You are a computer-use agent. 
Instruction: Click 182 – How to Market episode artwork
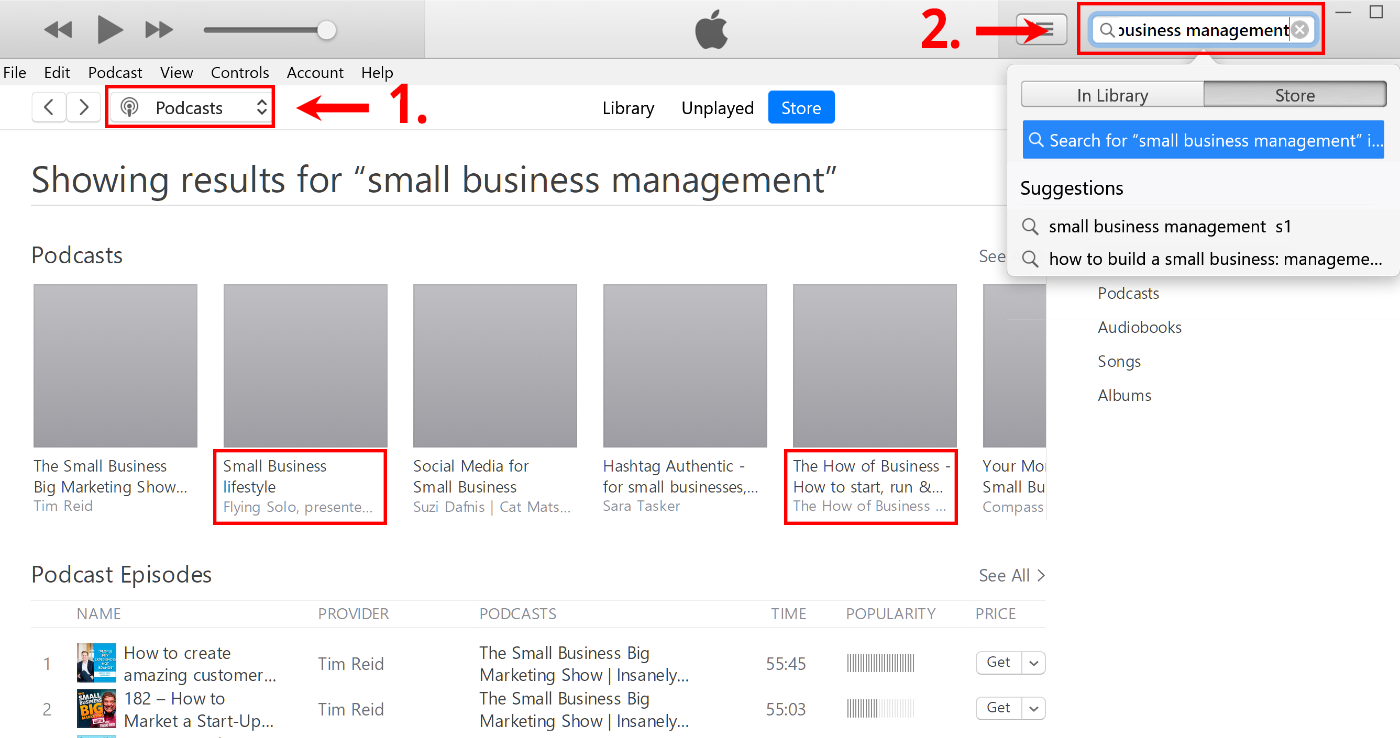tap(96, 709)
